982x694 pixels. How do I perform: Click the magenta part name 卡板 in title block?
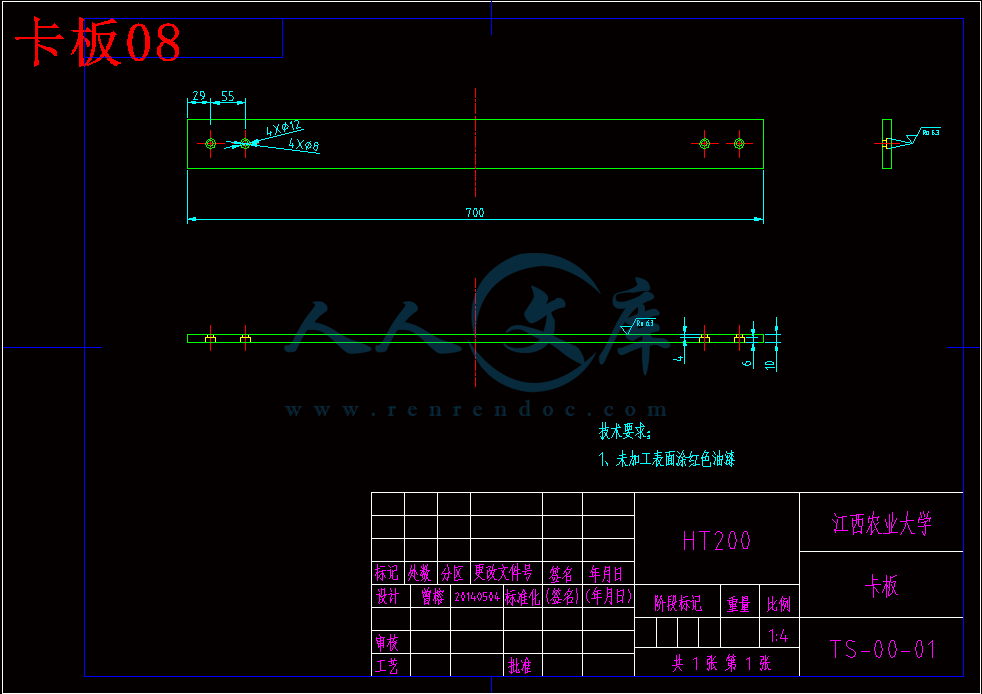(881, 586)
